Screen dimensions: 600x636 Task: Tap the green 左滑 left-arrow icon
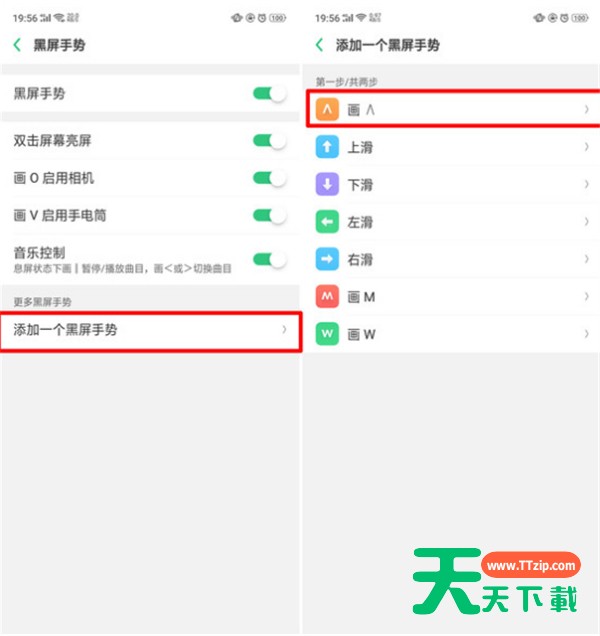tap(327, 221)
